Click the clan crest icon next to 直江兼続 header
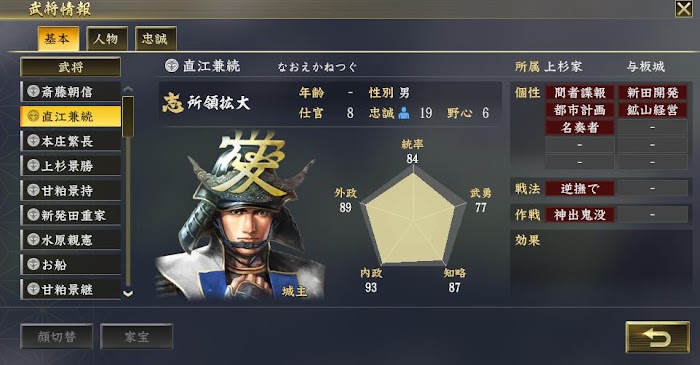Image resolution: width=700 pixels, height=365 pixels. coord(171,66)
